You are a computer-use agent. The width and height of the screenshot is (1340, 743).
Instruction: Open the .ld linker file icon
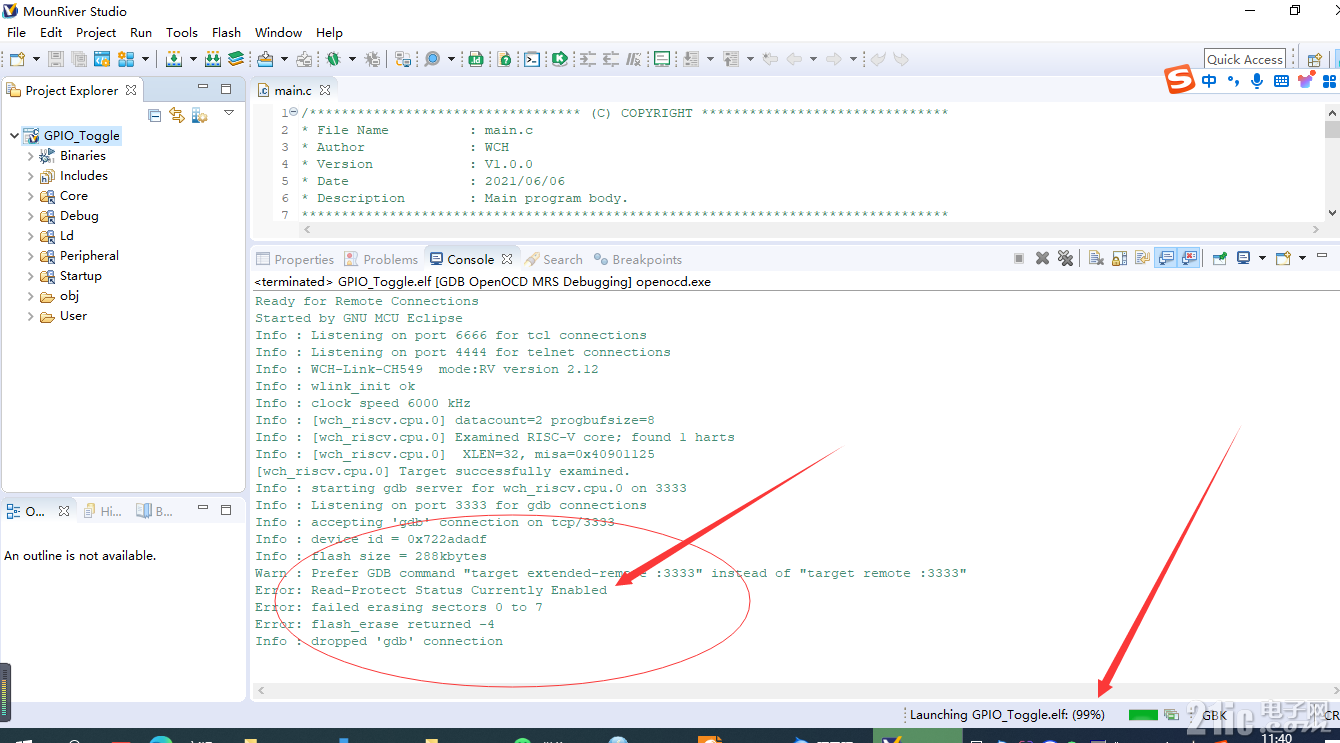pos(476,60)
